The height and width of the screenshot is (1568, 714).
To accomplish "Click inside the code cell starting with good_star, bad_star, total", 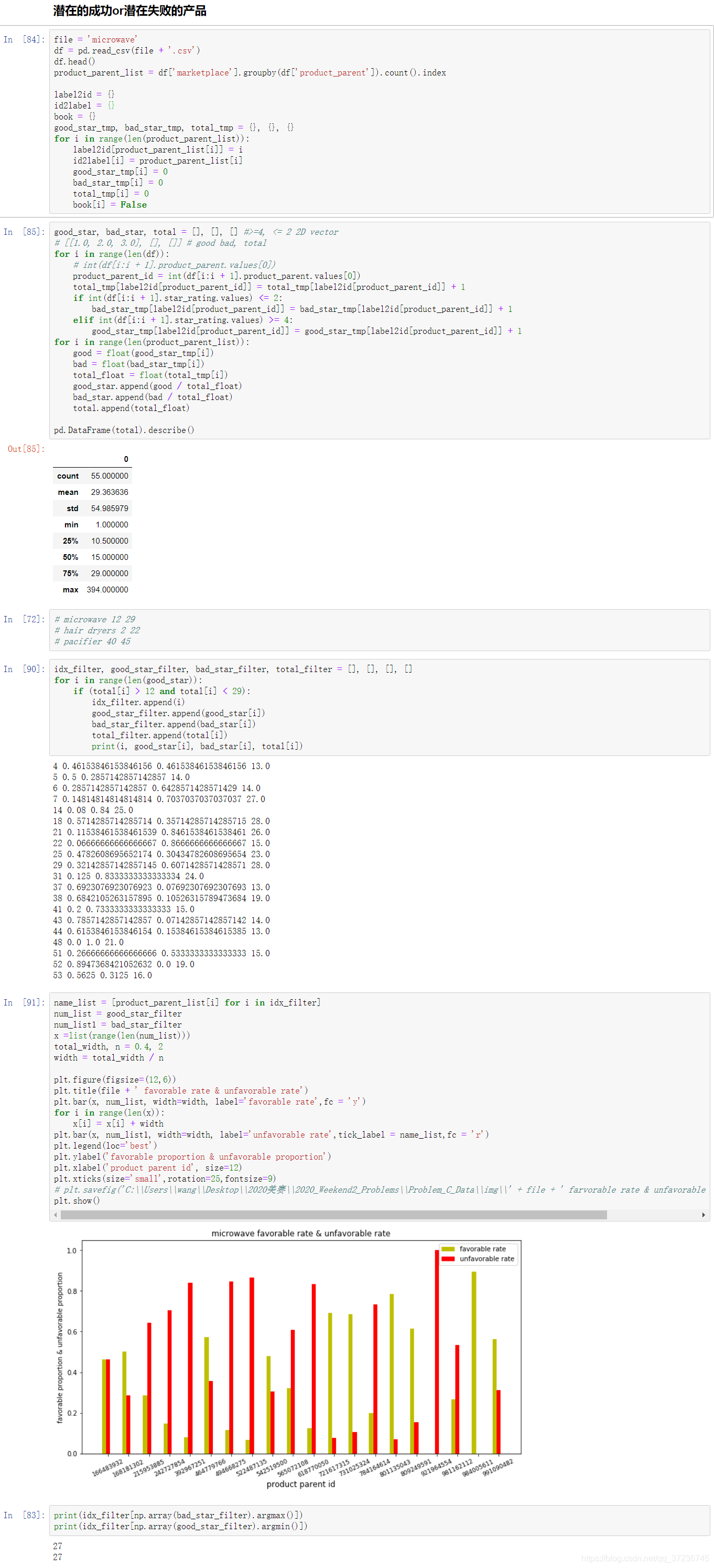I will click(x=379, y=330).
